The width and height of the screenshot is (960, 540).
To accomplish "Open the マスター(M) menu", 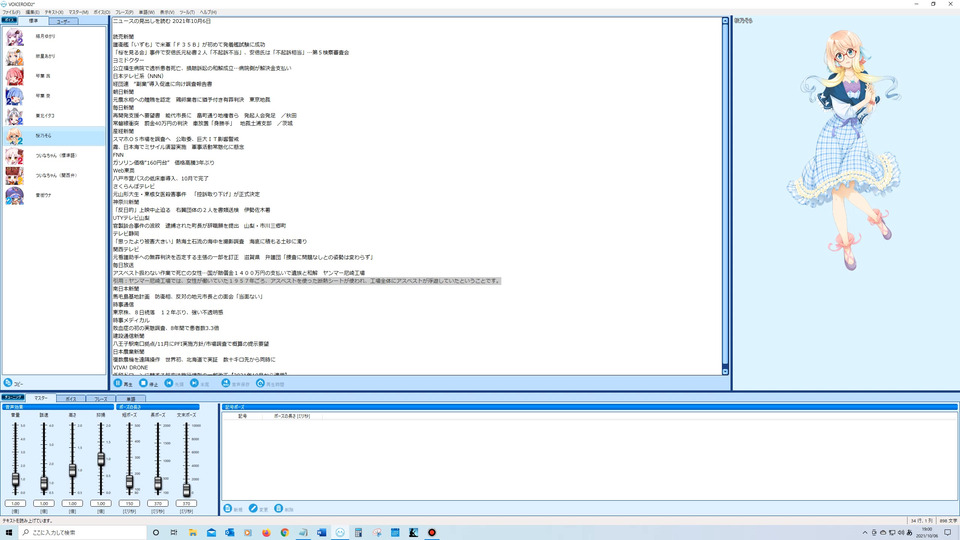I will click(x=78, y=12).
